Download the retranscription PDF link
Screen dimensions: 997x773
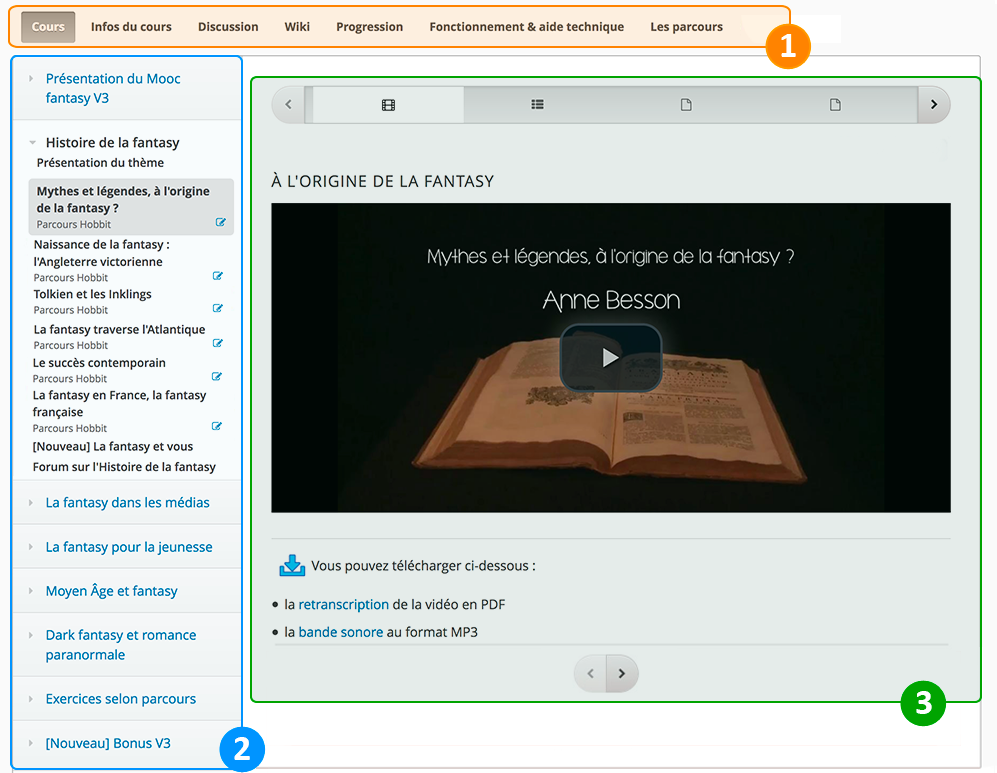[343, 605]
